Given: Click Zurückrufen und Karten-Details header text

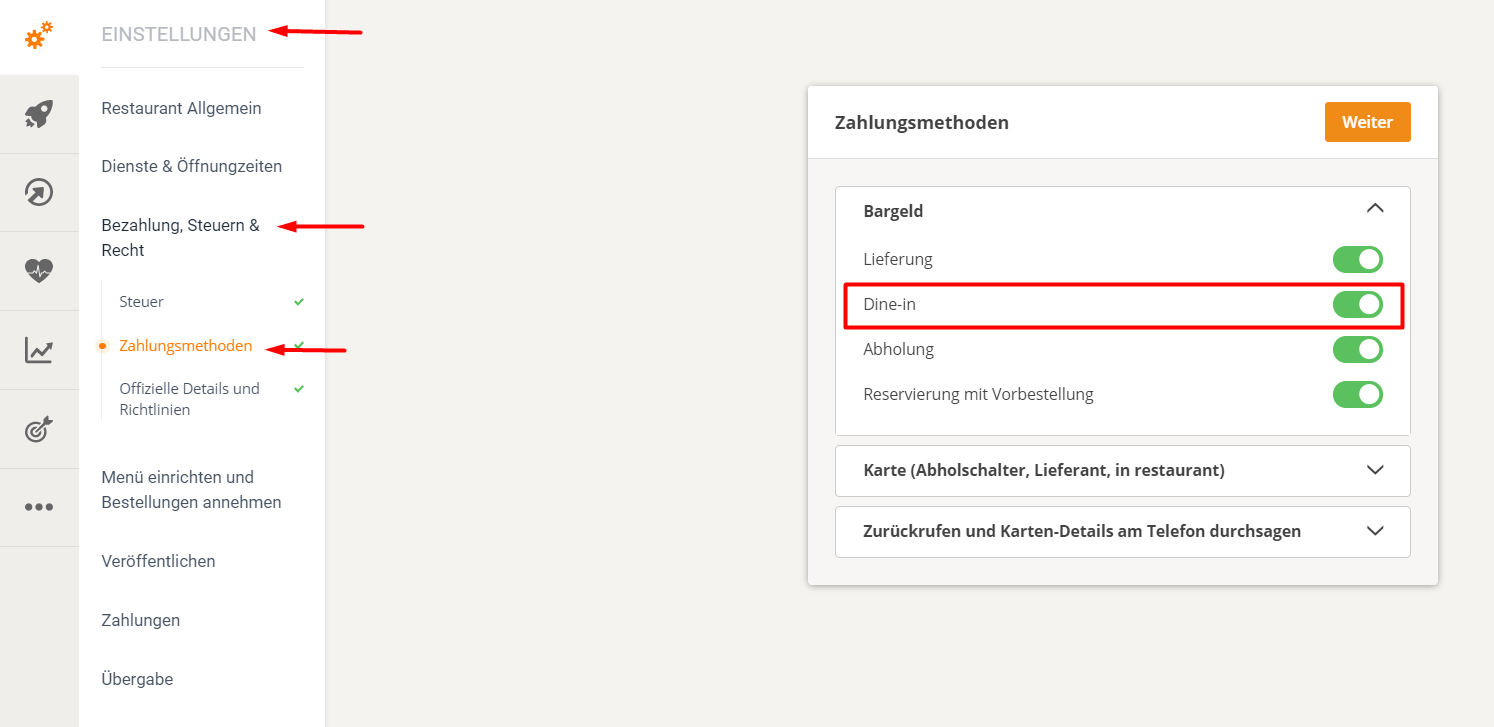Looking at the screenshot, I should pyautogui.click(x=1082, y=531).
